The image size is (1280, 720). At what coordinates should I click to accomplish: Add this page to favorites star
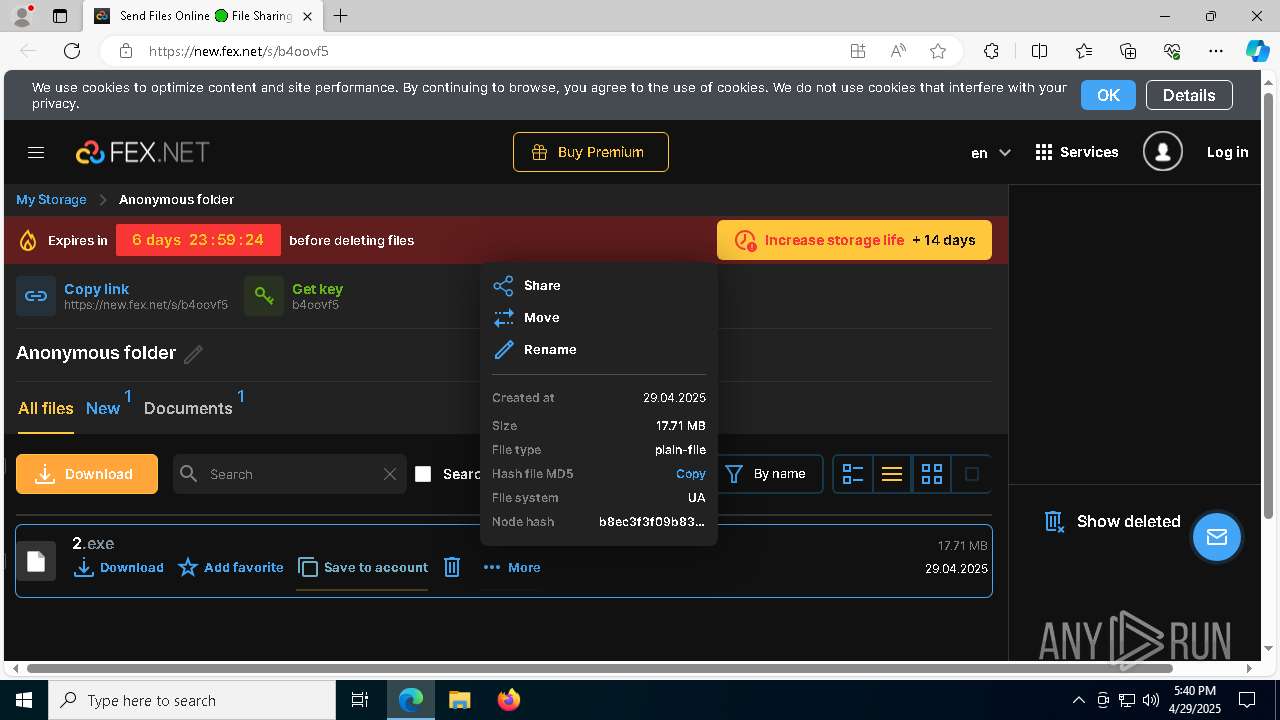[938, 51]
